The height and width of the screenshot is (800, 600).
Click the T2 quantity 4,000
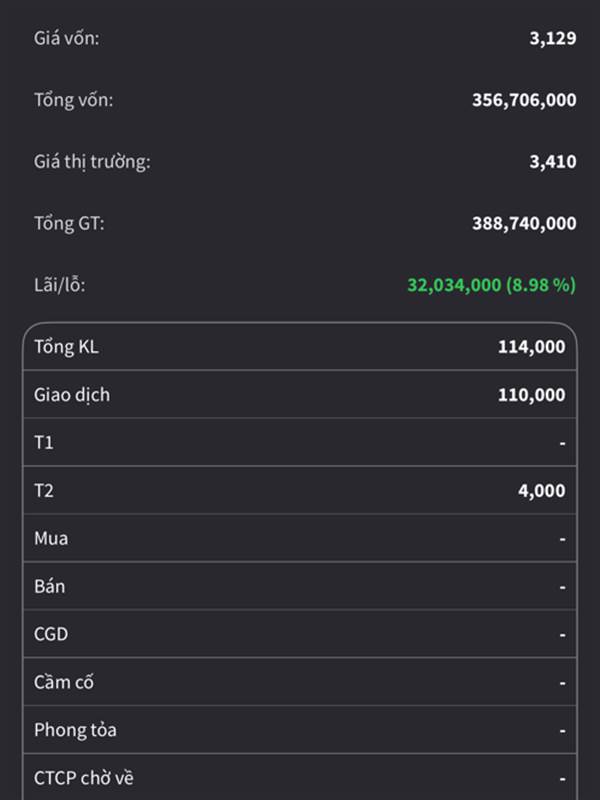[539, 491]
